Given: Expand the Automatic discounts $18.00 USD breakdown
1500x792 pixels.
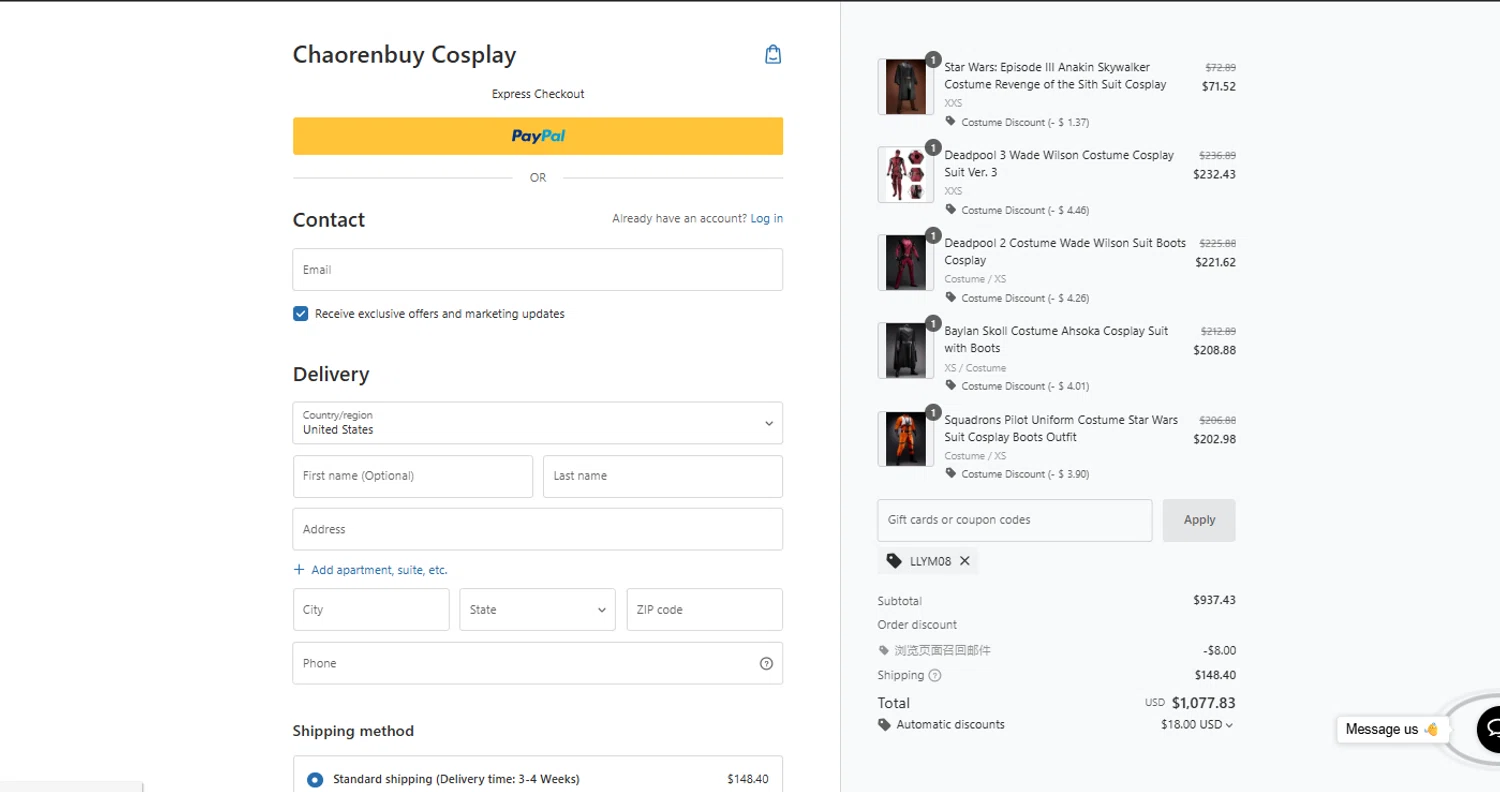Looking at the screenshot, I should tap(1197, 725).
